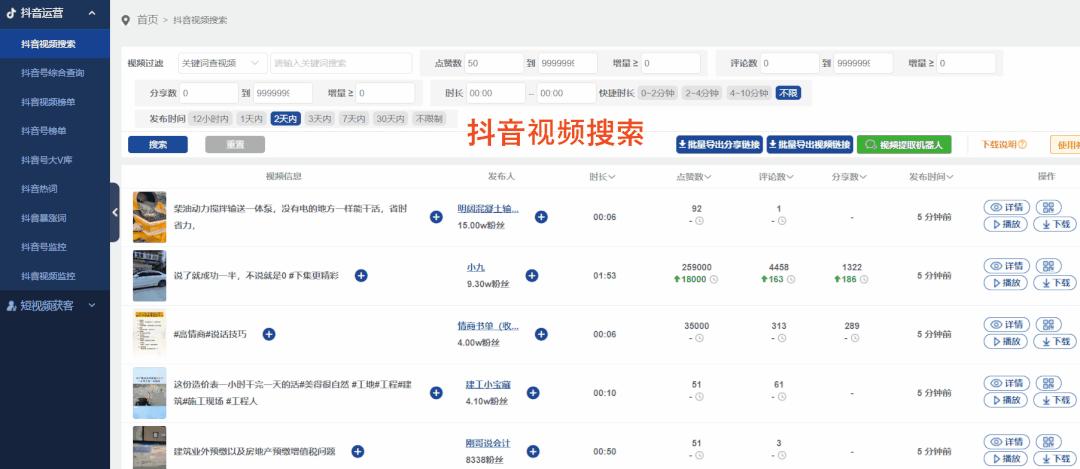The width and height of the screenshot is (1080, 469).
Task: Click the 短视频获客 user icon
Action: click(11, 305)
